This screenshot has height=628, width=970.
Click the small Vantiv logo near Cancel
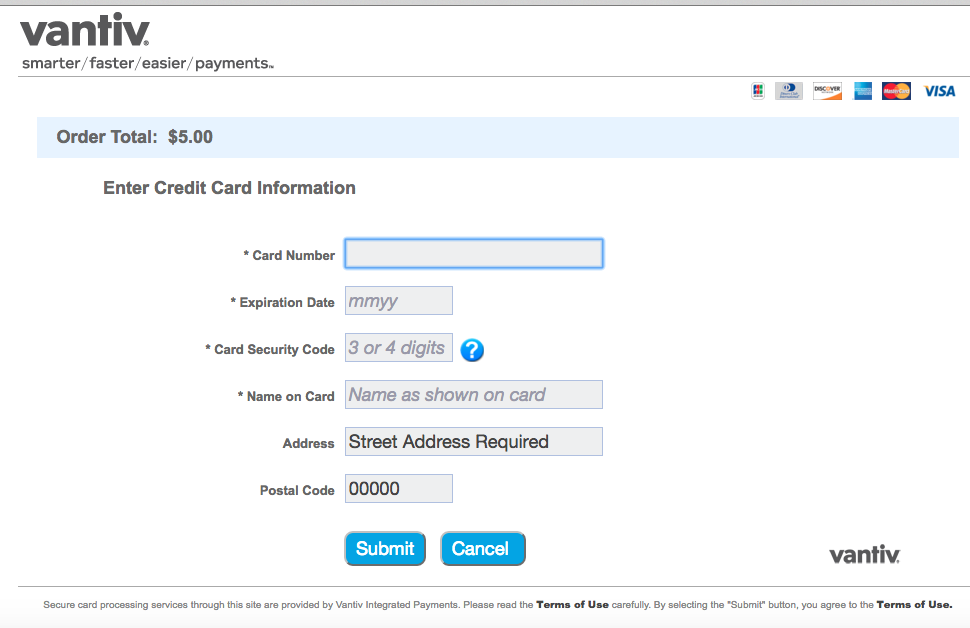[x=864, y=554]
